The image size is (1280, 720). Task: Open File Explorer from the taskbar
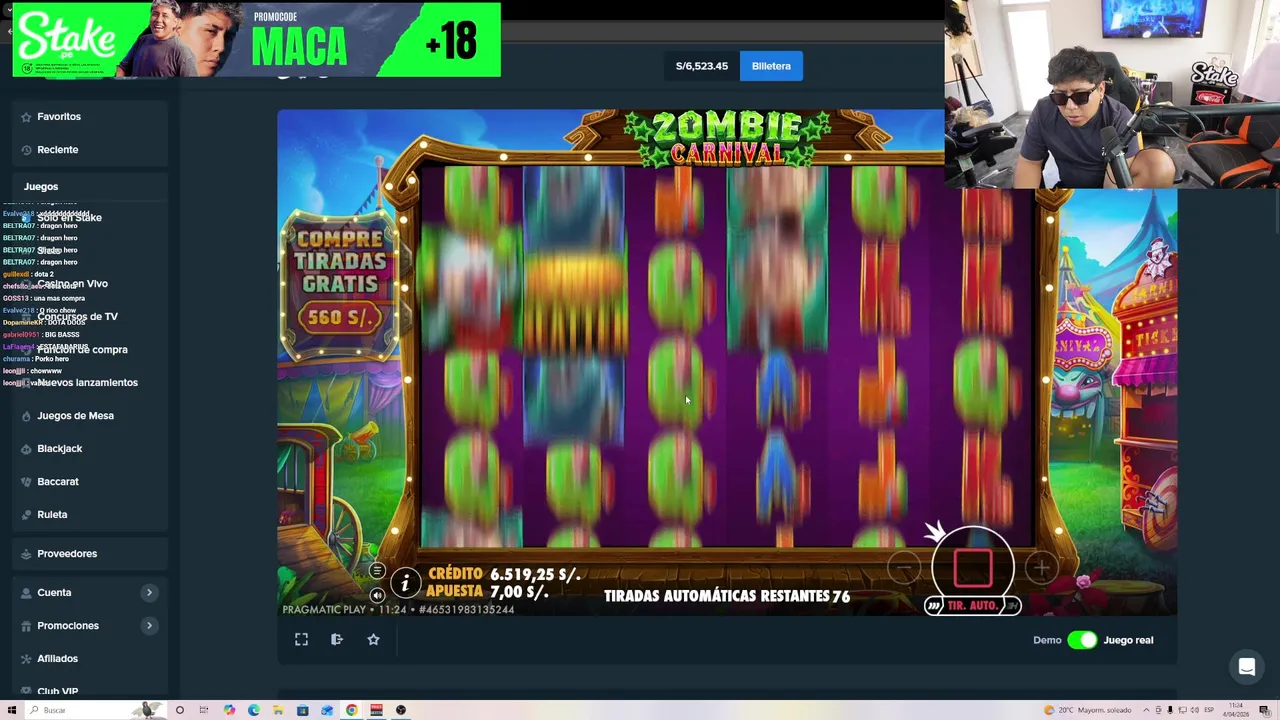click(x=278, y=710)
